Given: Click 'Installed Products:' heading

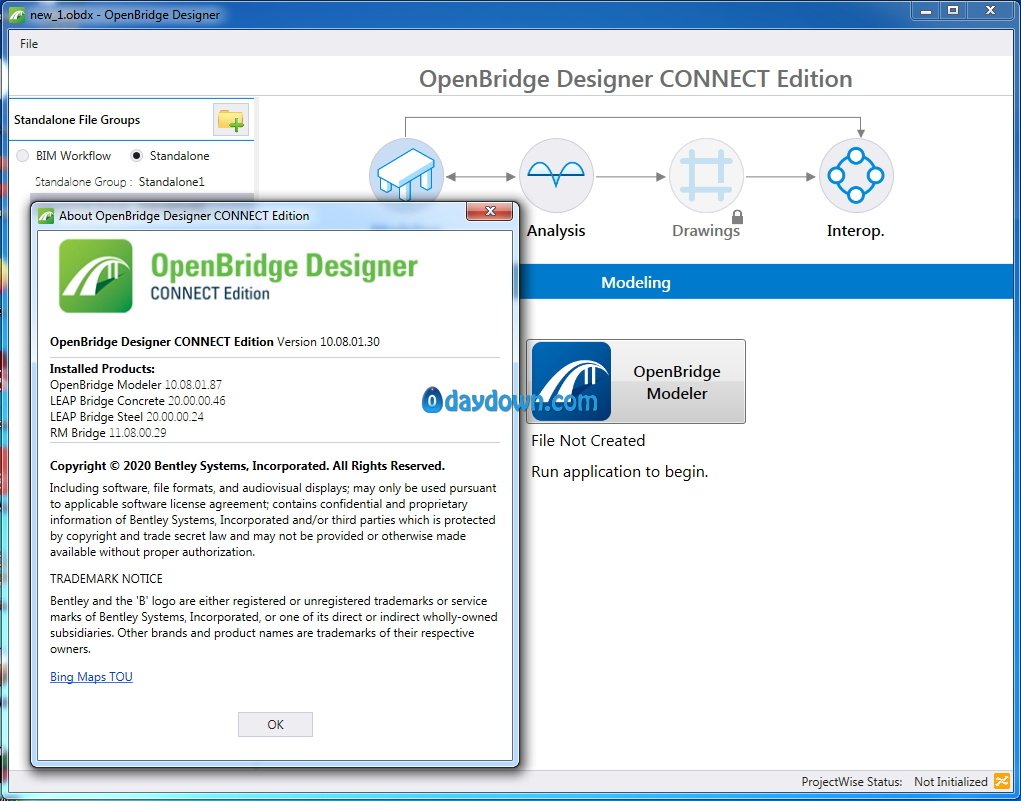Looking at the screenshot, I should 102,369.
